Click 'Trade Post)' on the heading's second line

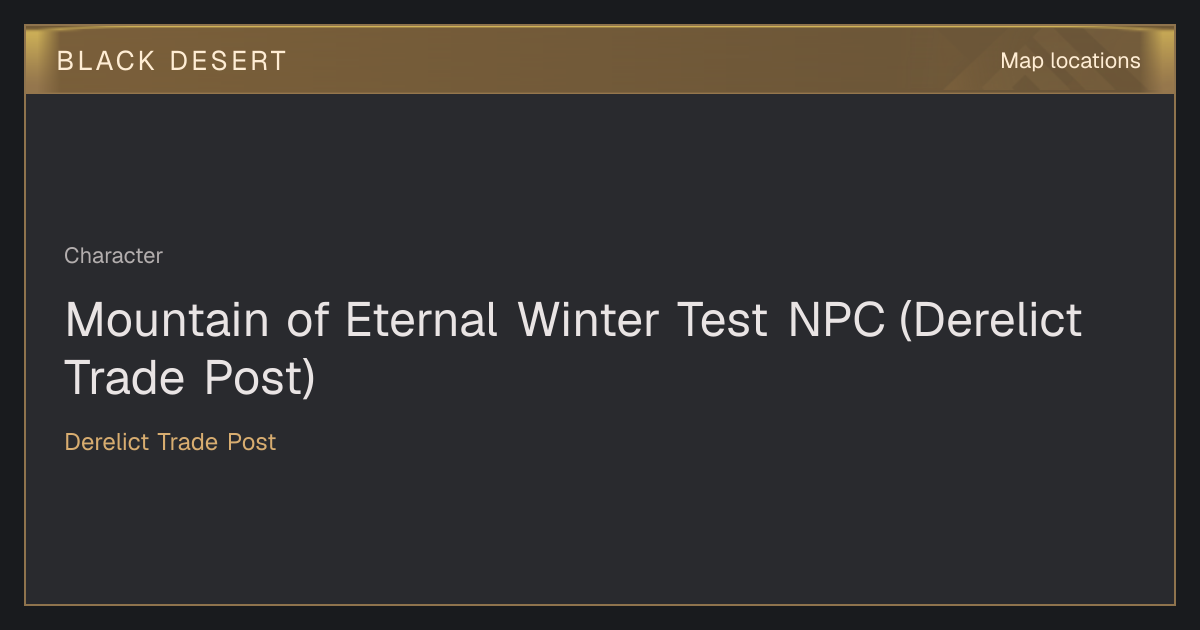(x=190, y=378)
